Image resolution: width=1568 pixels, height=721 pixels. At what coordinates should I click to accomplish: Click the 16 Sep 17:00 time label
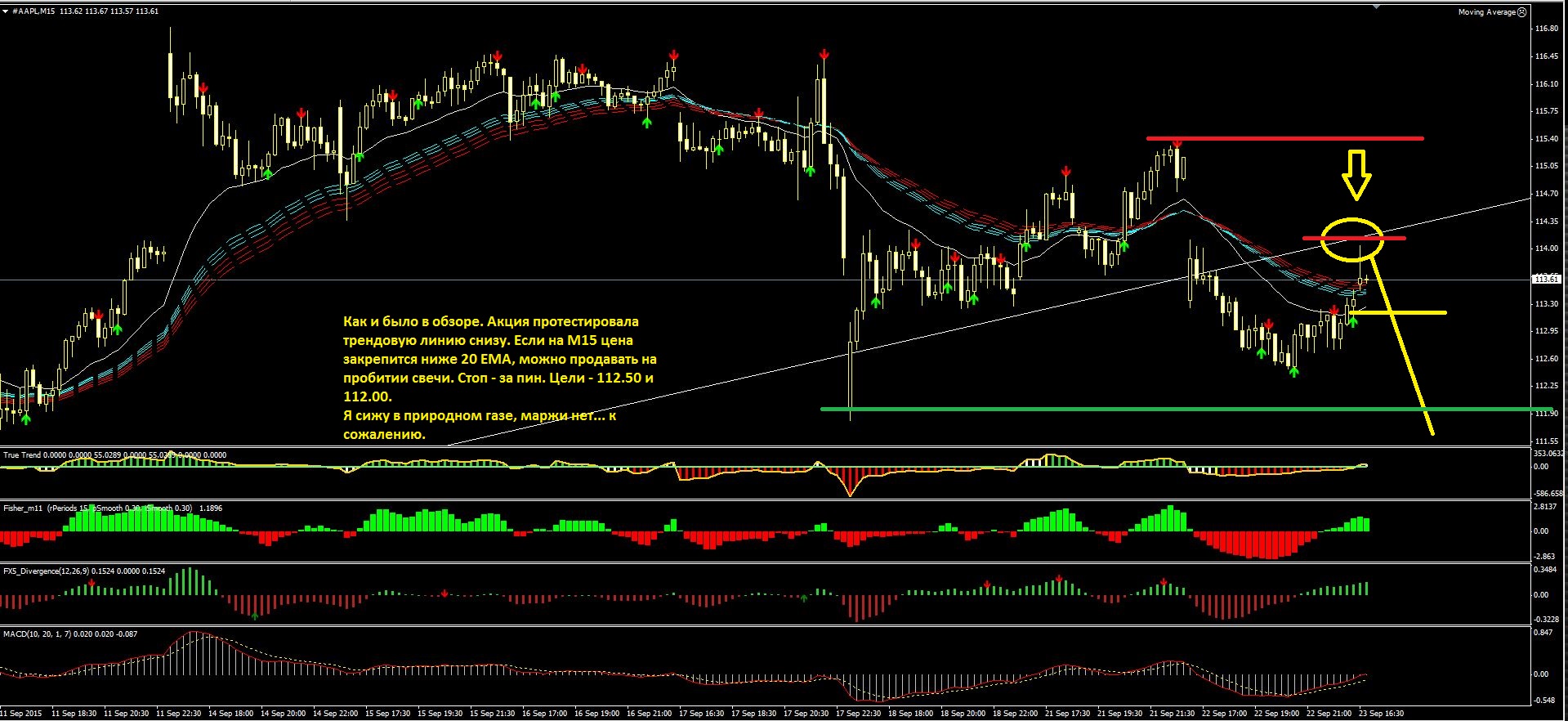[545, 714]
